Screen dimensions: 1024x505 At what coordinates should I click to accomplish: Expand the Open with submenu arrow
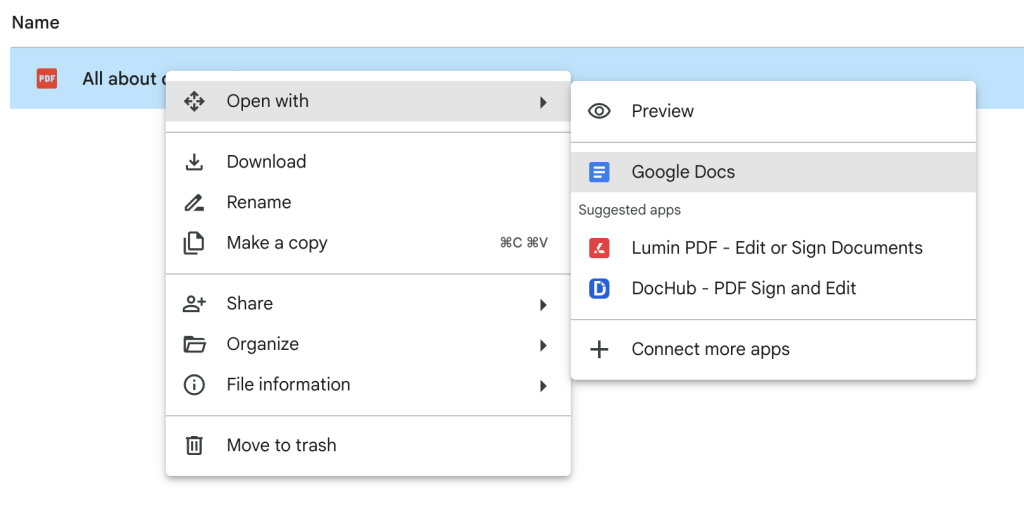click(x=543, y=102)
